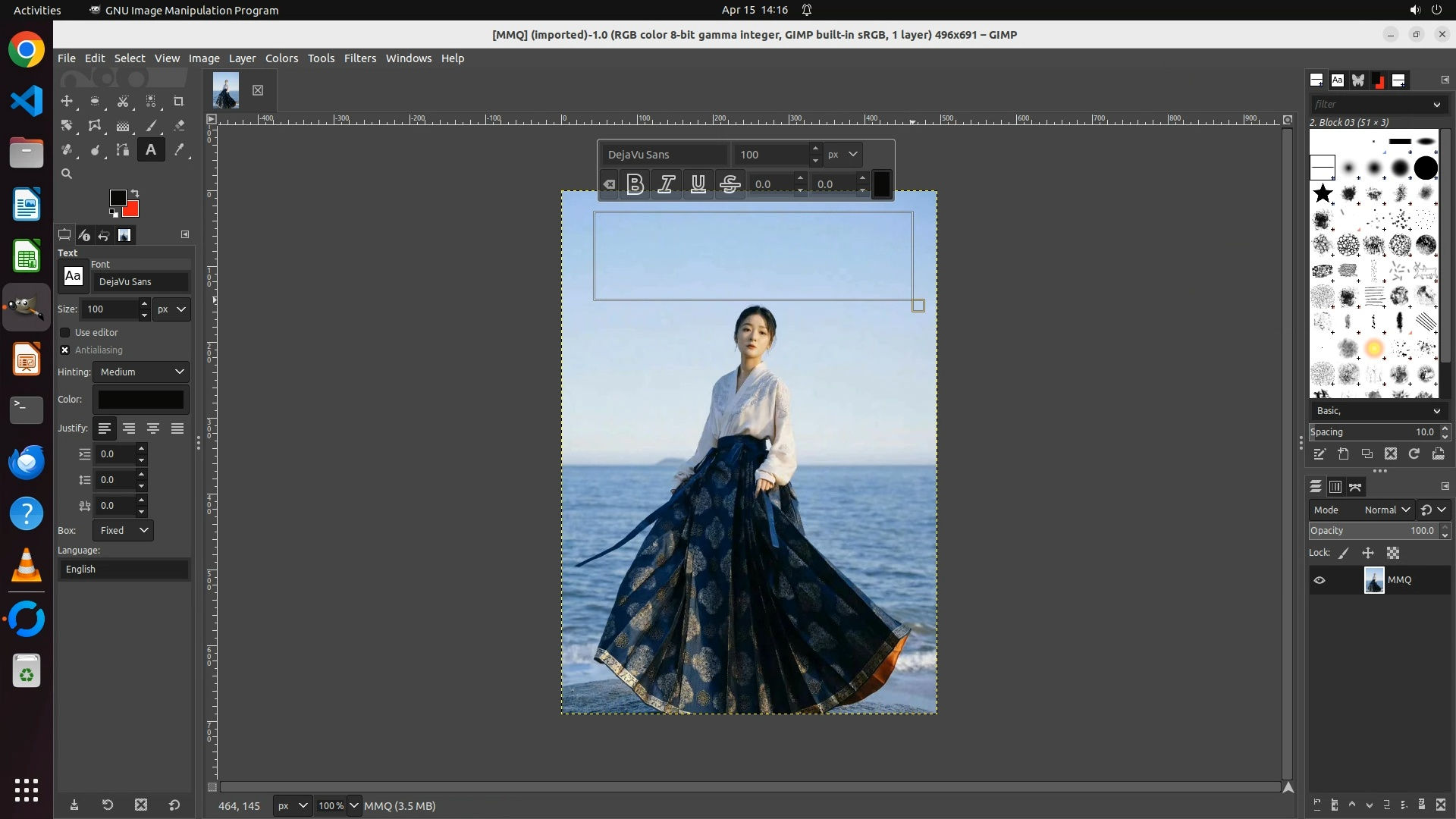
Task: Select the Paintbrush tool
Action: pyautogui.click(x=151, y=126)
